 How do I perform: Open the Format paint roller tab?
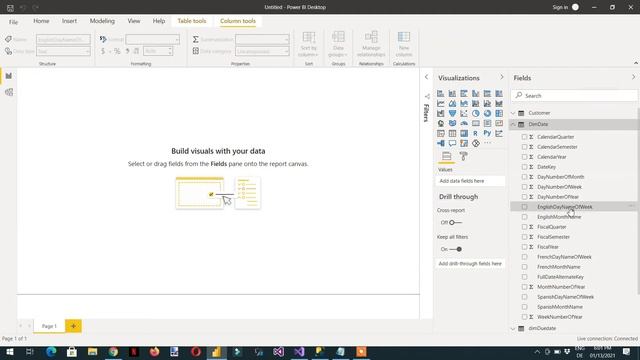pyautogui.click(x=463, y=156)
